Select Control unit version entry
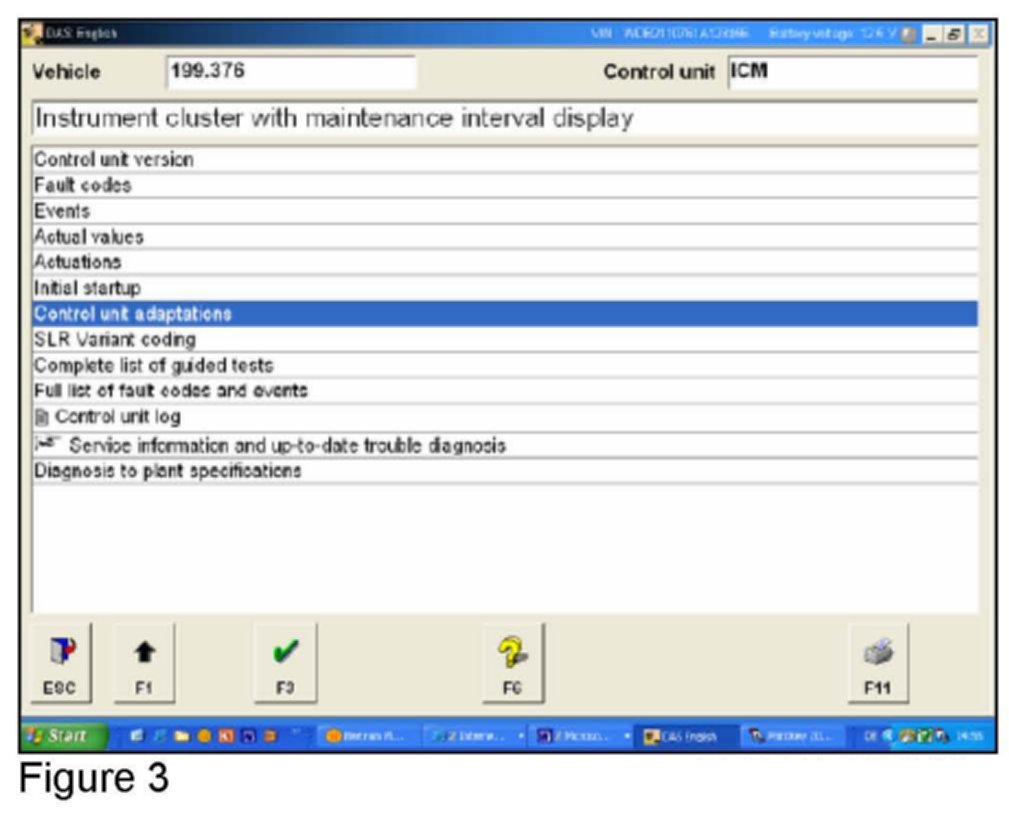Viewport: 1009px width, 817px height. 113,159
